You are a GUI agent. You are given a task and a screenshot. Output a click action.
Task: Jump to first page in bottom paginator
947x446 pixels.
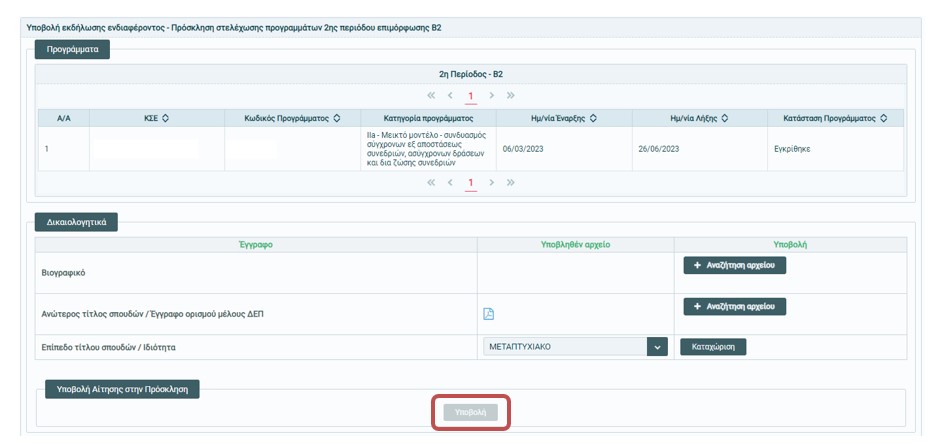tap(431, 183)
